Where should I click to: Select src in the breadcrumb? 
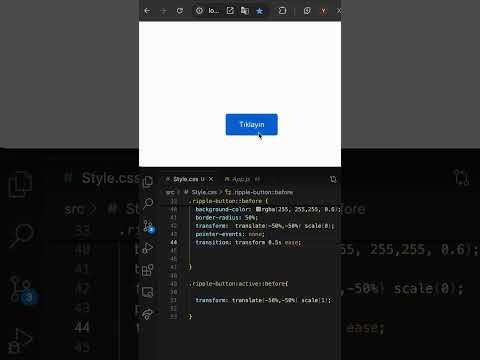[x=170, y=192]
